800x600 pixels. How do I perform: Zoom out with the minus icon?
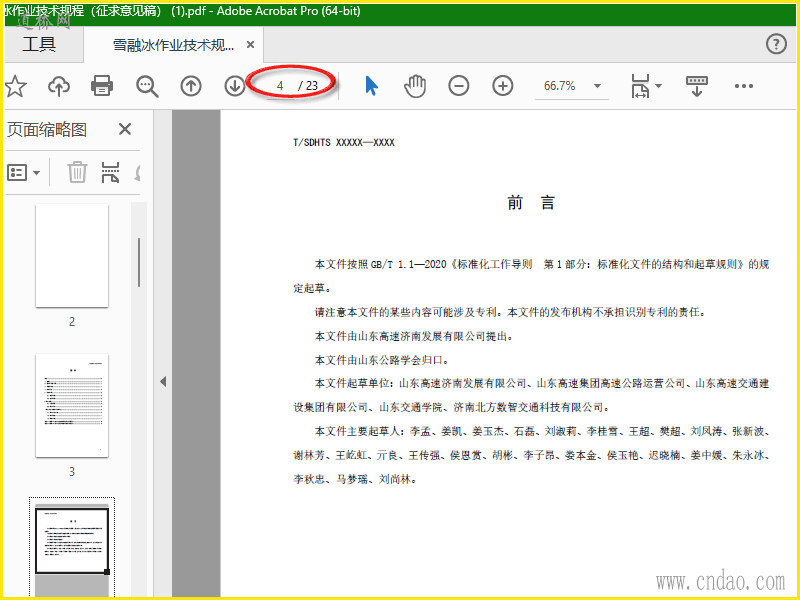click(x=459, y=86)
